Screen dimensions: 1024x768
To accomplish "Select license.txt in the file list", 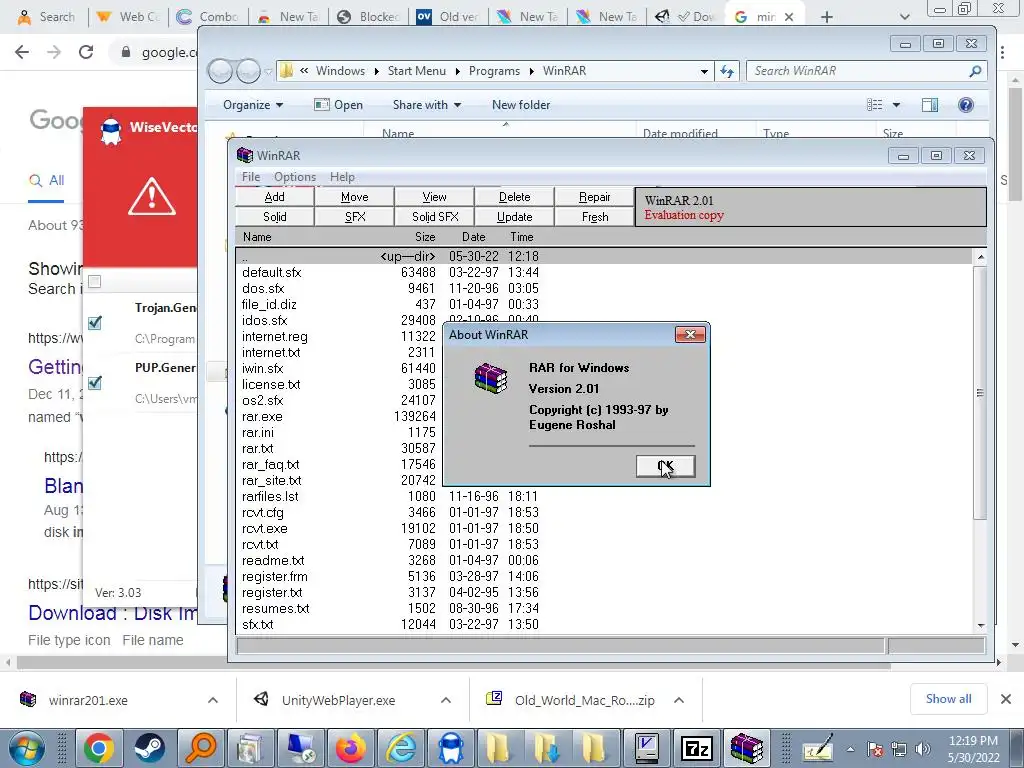I will click(x=271, y=385).
